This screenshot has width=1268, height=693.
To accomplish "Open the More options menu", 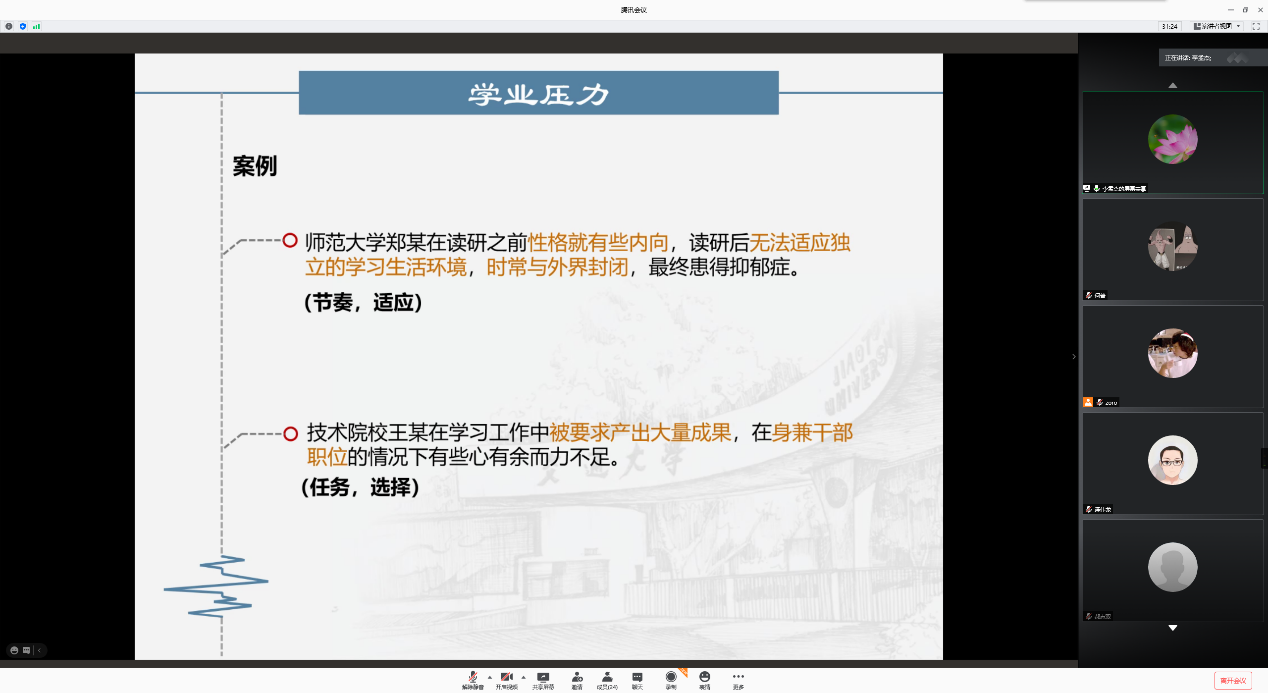I will [x=738, y=680].
